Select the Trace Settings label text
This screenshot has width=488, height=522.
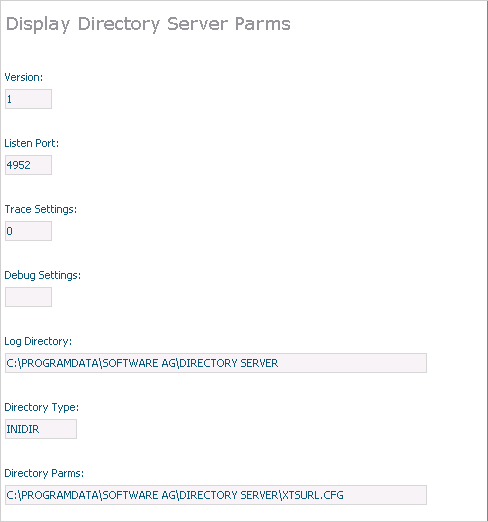(41, 209)
